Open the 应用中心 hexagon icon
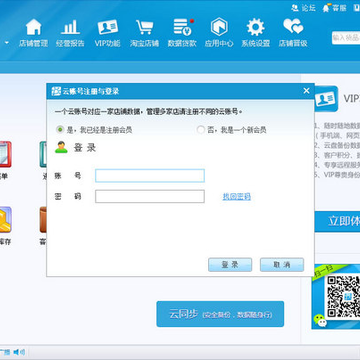This screenshot has width=360, height=360. click(219, 33)
